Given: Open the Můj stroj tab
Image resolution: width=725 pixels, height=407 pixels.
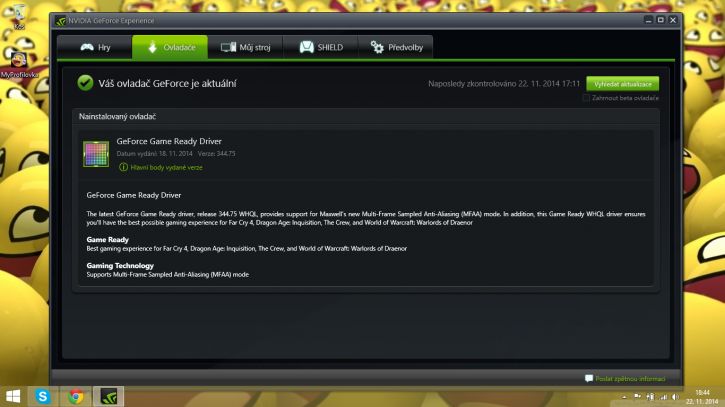Looking at the screenshot, I should 245,47.
